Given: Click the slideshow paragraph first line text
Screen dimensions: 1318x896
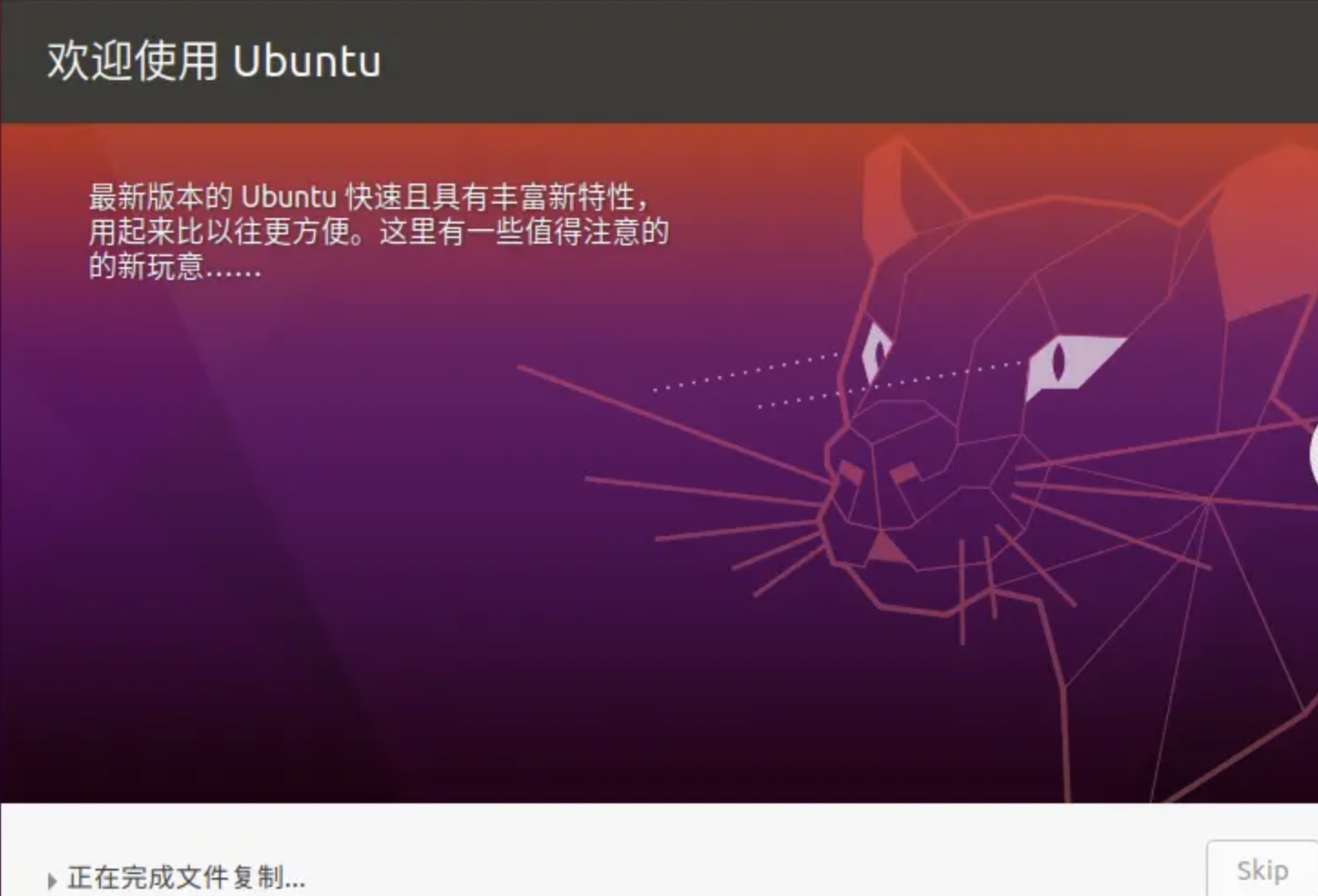Looking at the screenshot, I should (x=369, y=196).
